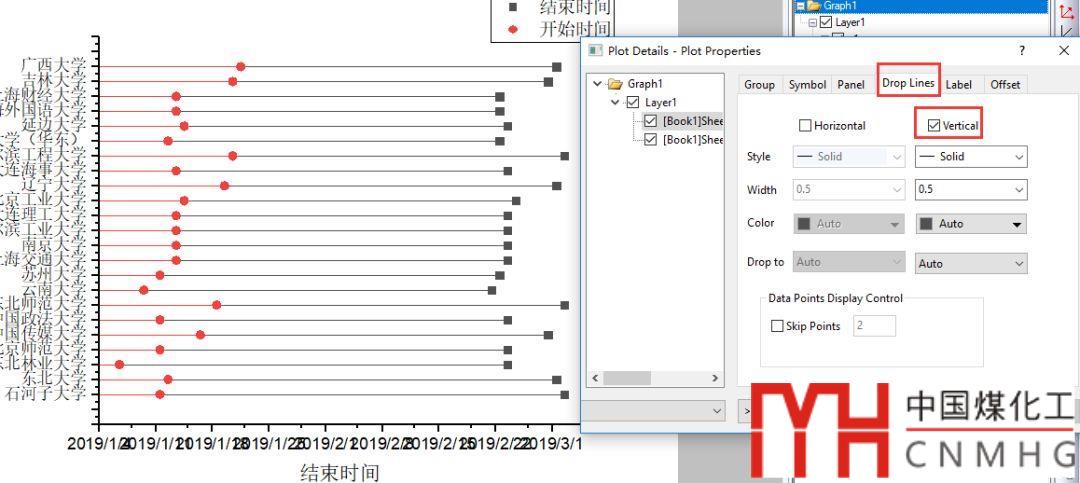Click the 东北大学 axis label
The height and width of the screenshot is (483, 1080).
tap(53, 379)
